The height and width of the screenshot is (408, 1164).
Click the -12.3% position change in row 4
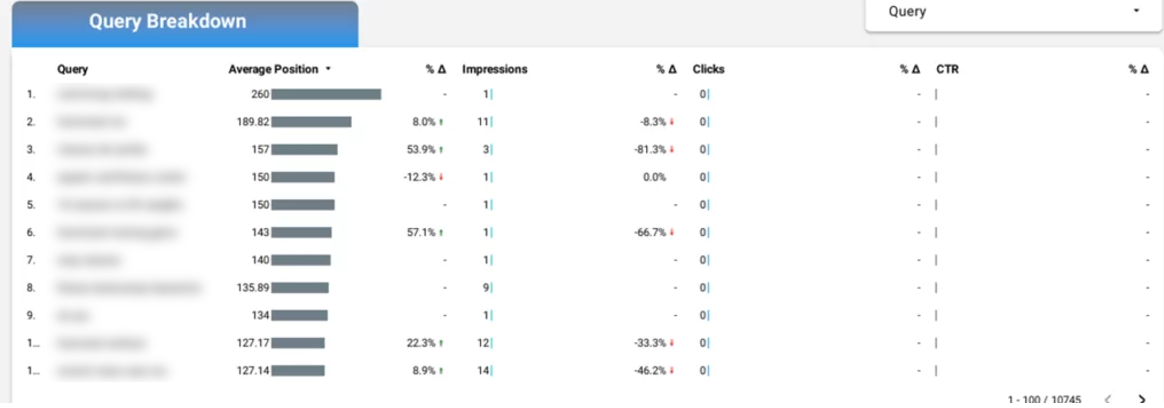click(419, 177)
